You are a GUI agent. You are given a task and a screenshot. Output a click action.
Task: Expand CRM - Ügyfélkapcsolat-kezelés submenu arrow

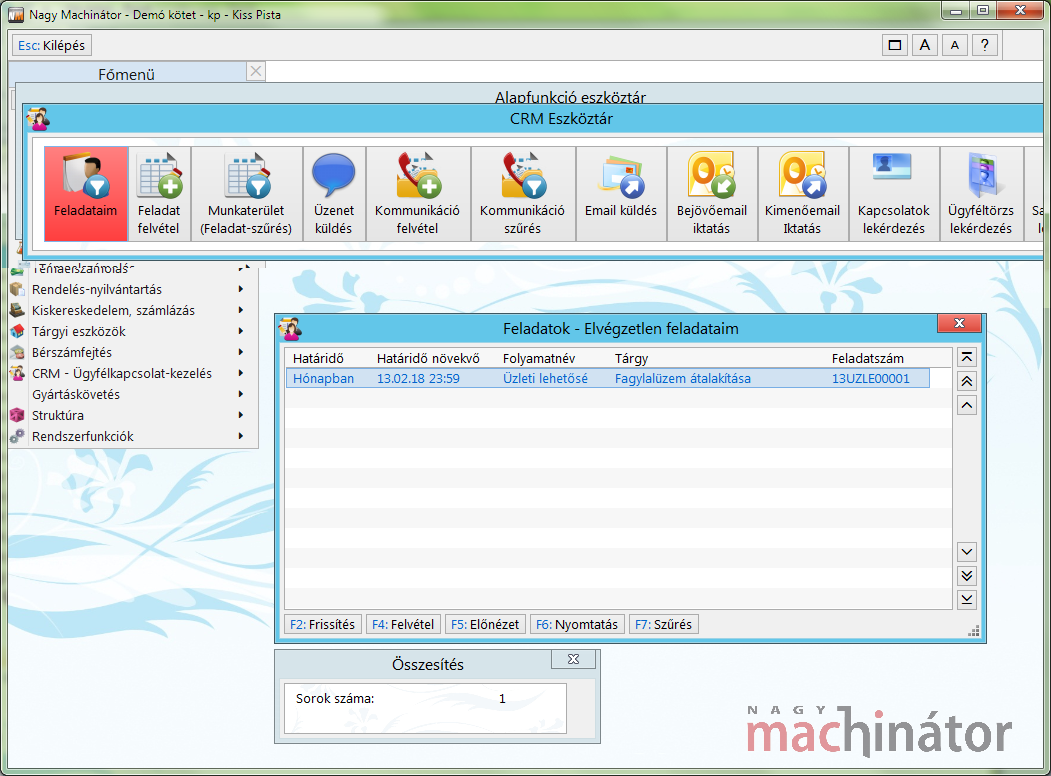tap(241, 373)
